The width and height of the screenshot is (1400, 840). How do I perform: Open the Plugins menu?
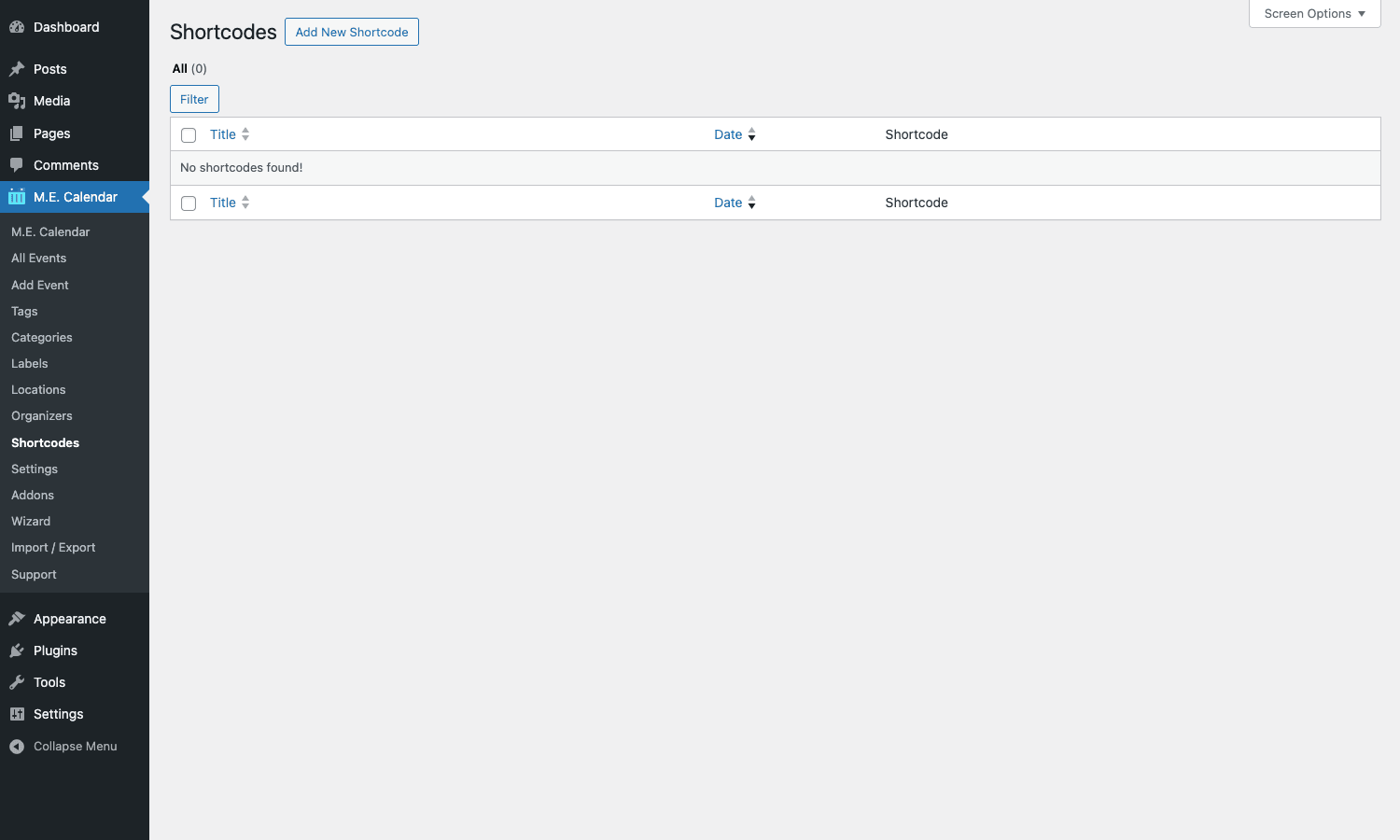click(x=75, y=651)
